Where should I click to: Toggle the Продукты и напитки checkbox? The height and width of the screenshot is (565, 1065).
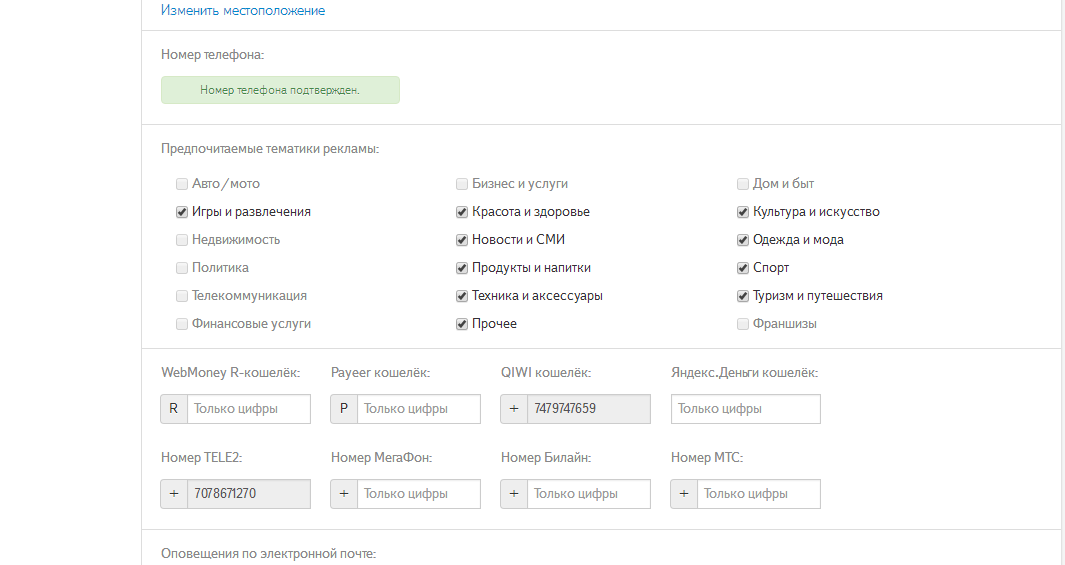point(462,268)
